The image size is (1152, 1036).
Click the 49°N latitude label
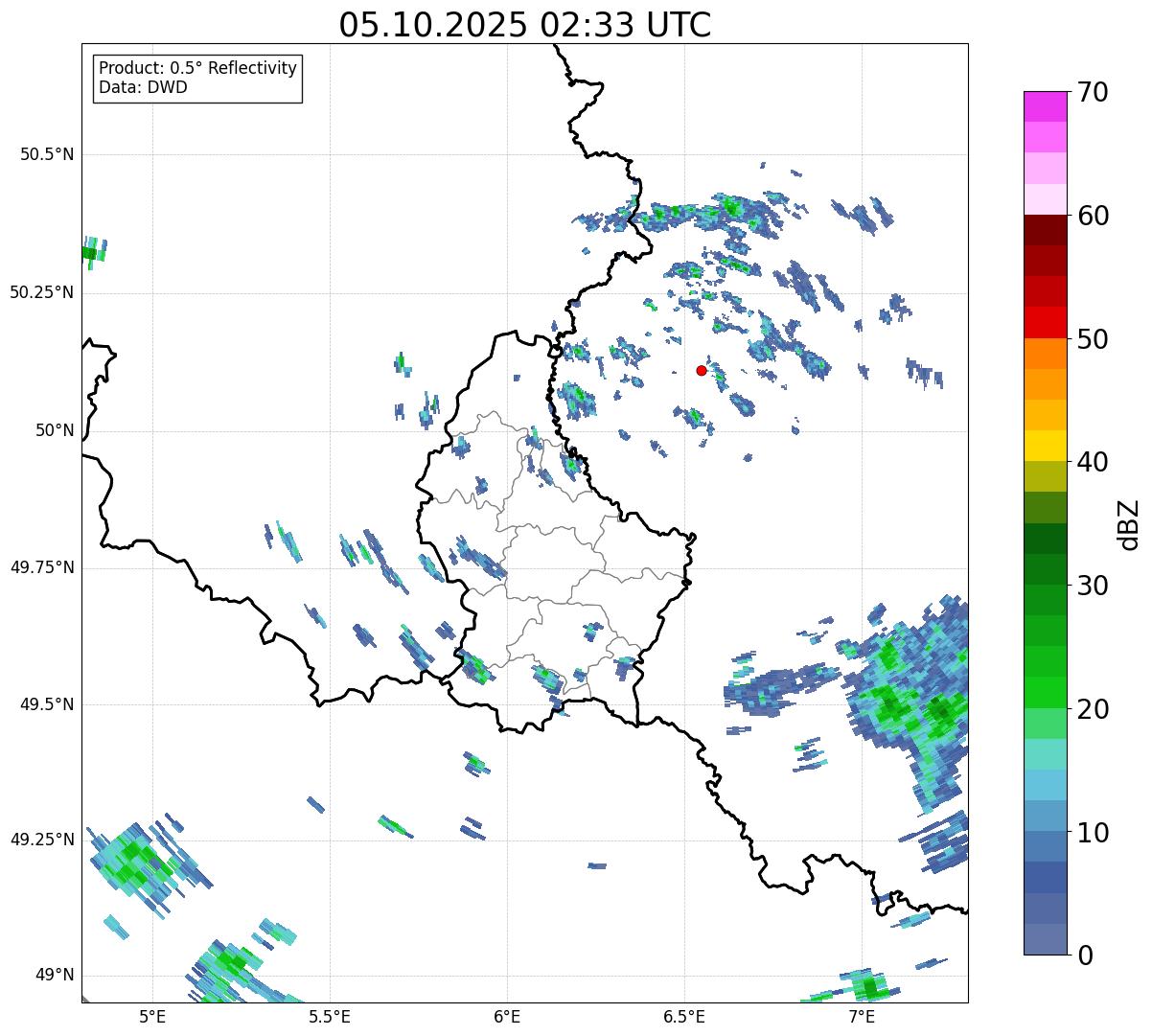click(x=55, y=975)
